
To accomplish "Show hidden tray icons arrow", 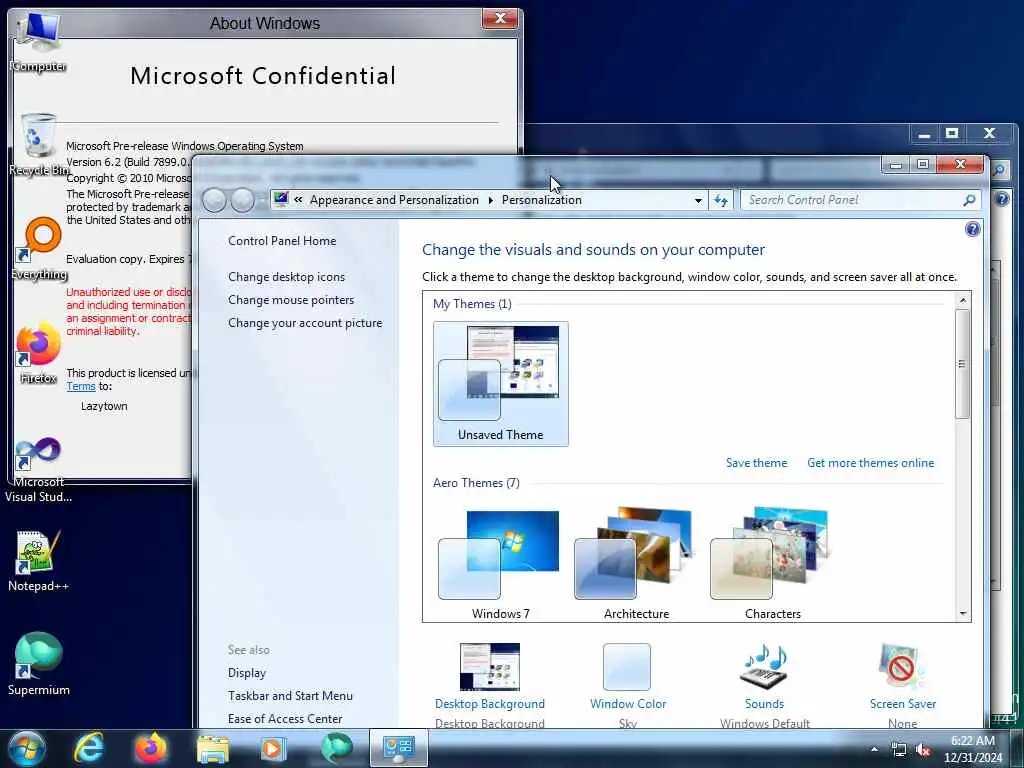I will [x=874, y=750].
